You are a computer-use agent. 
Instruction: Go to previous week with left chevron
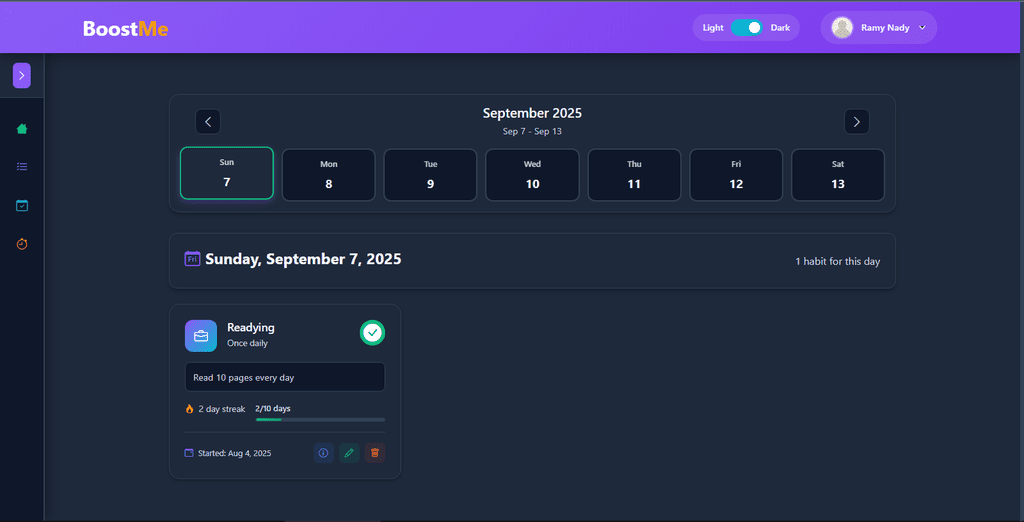pos(208,122)
